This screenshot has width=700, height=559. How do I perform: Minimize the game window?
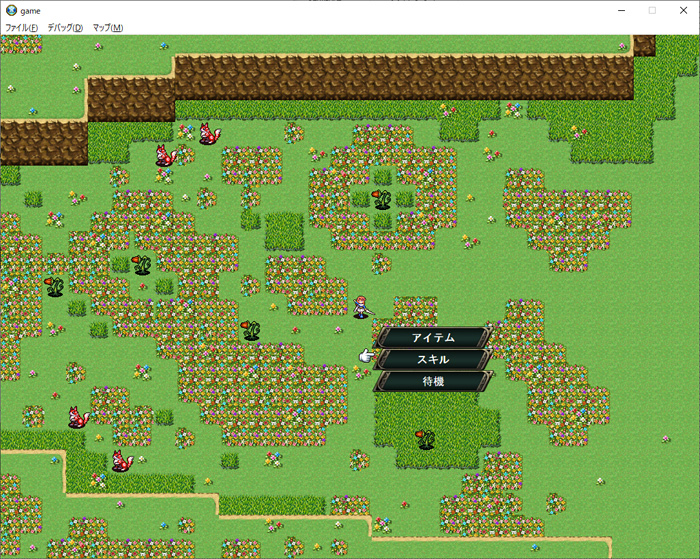[621, 10]
